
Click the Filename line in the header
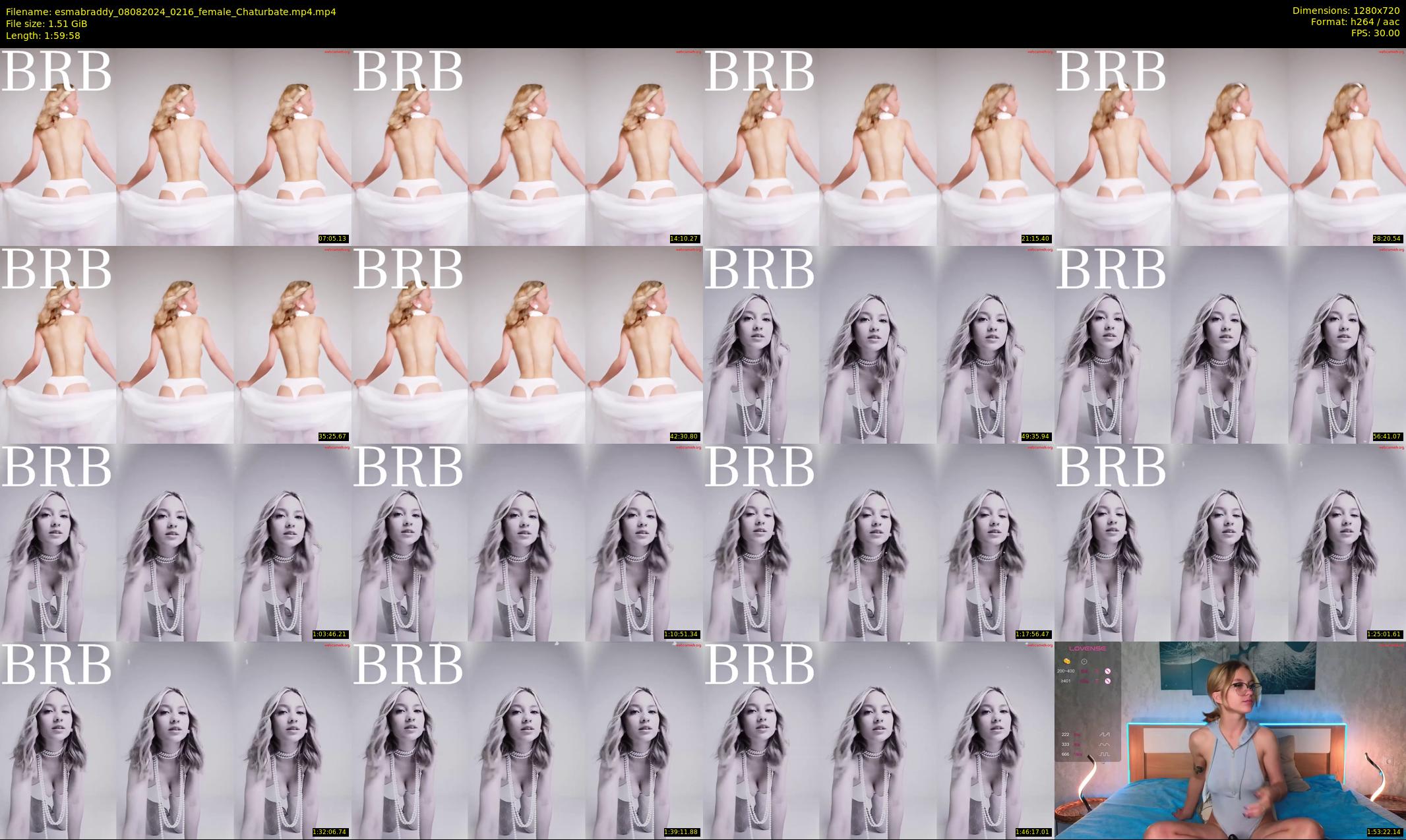coord(171,12)
